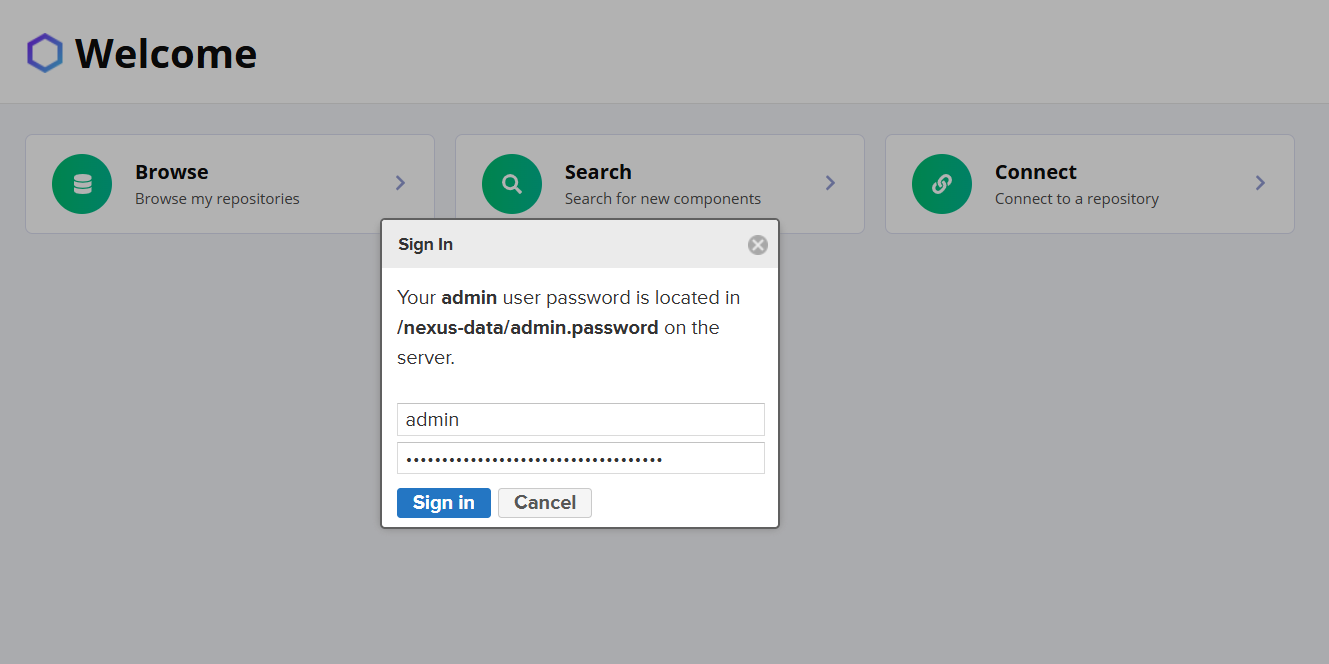The image size is (1329, 664).
Task: Click the blue Sign in button
Action: click(x=444, y=503)
